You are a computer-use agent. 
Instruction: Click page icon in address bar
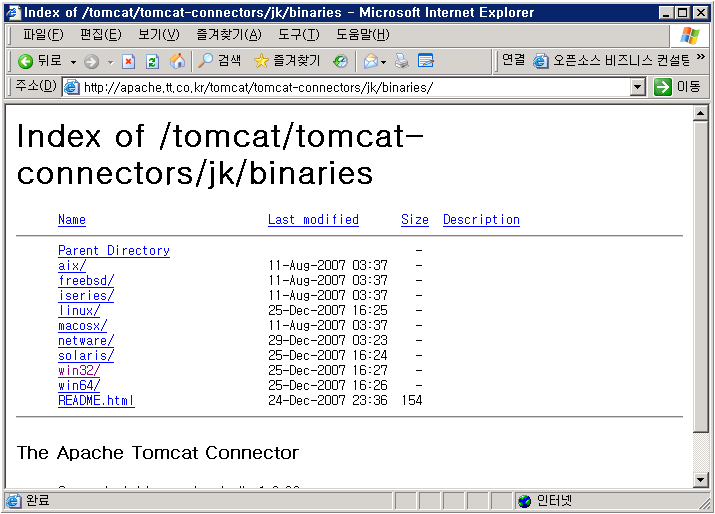click(x=72, y=87)
